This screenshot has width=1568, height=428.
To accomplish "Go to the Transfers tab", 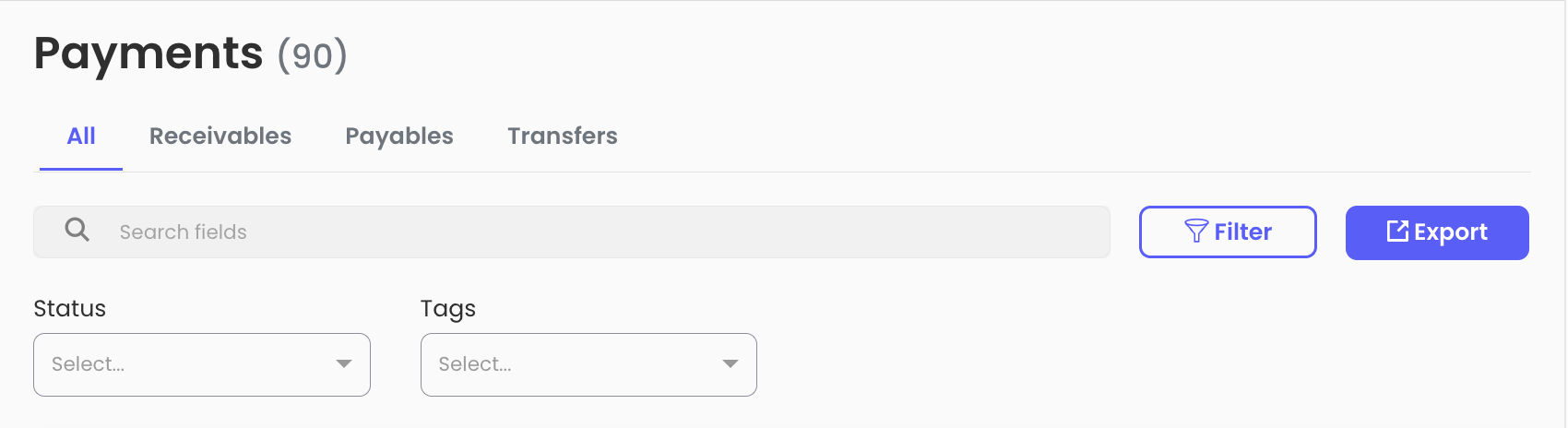I will pos(563,137).
